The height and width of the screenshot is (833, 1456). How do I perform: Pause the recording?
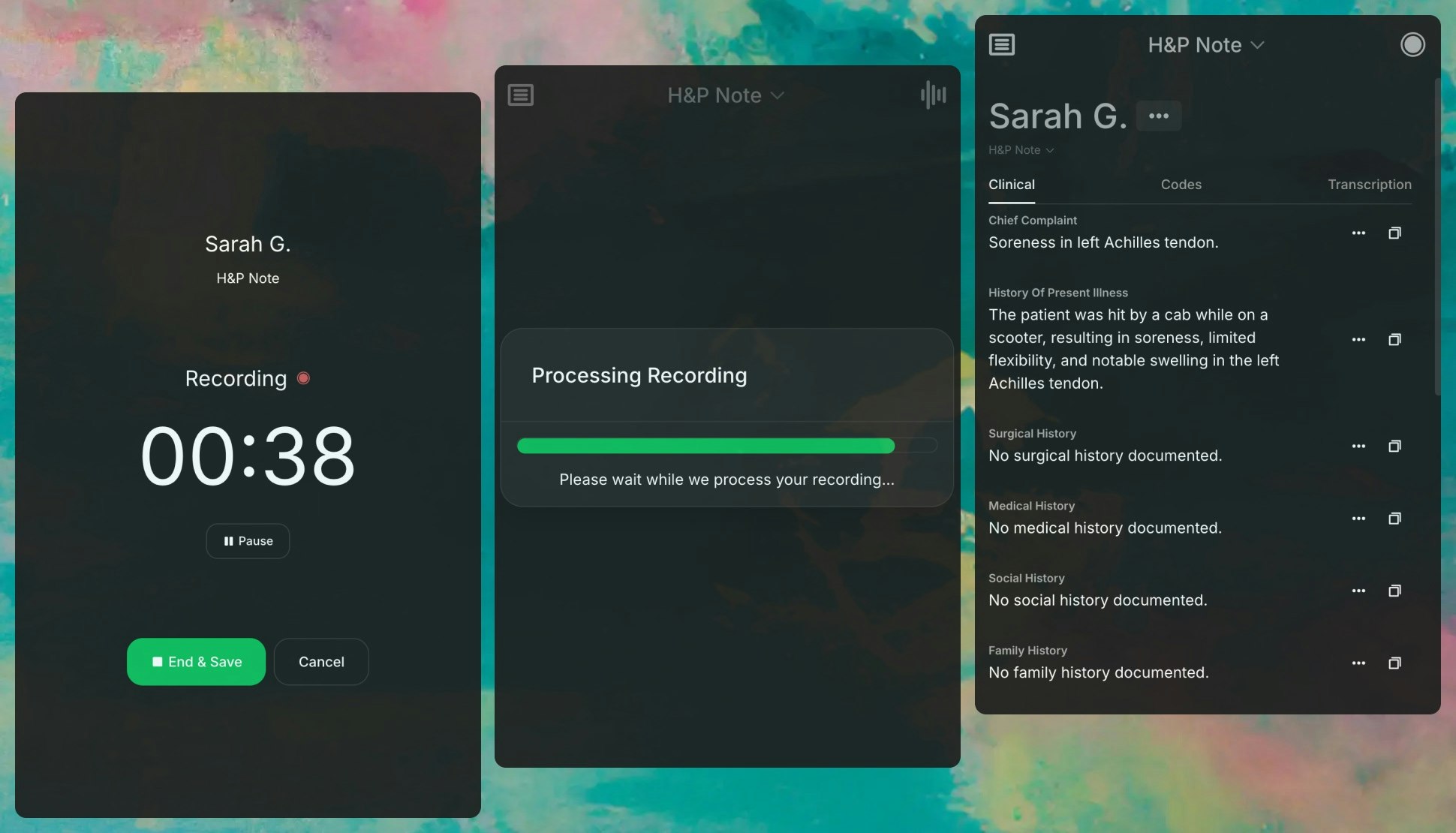click(x=248, y=541)
